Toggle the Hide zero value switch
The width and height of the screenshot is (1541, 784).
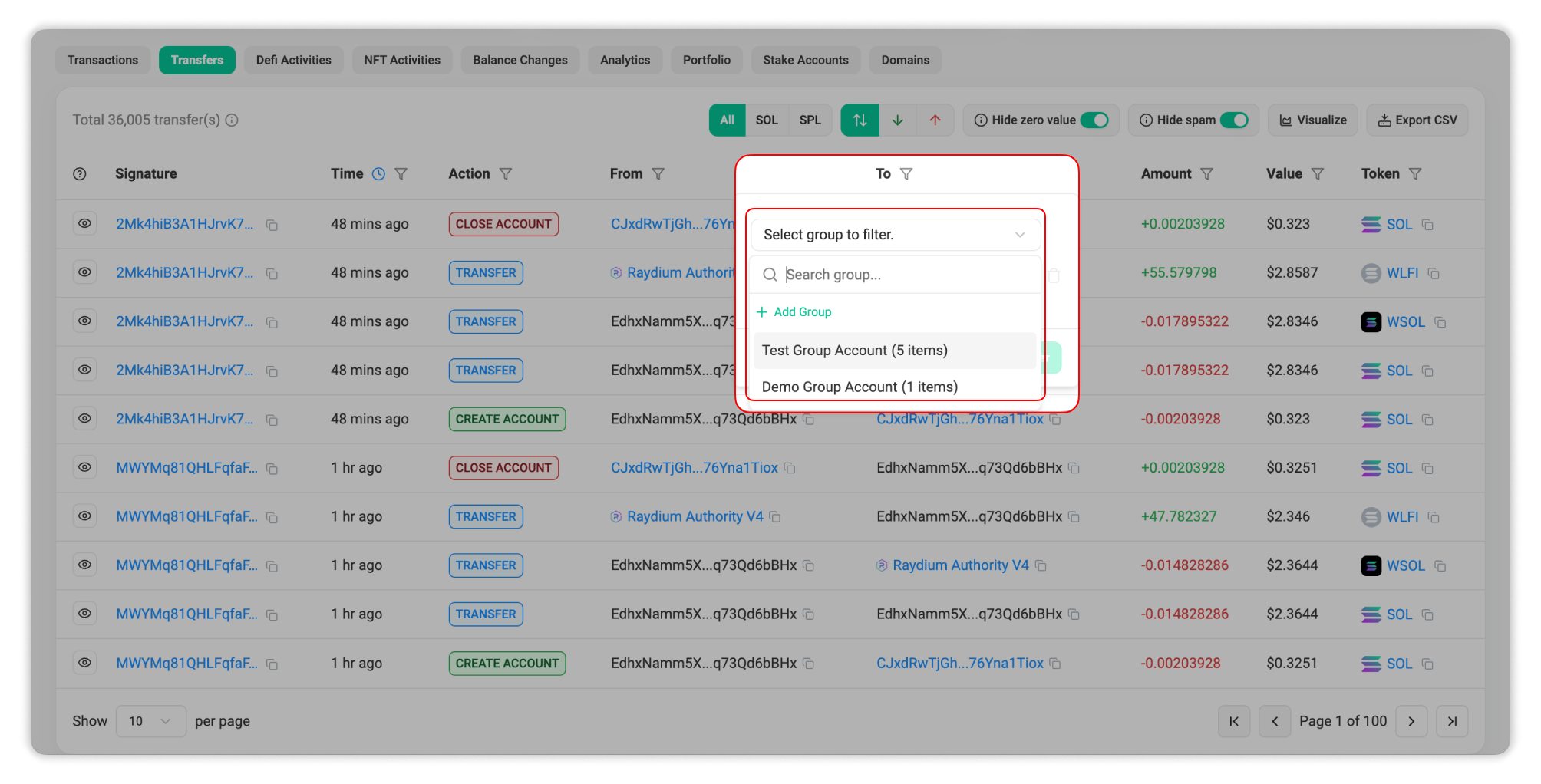pyautogui.click(x=1094, y=120)
